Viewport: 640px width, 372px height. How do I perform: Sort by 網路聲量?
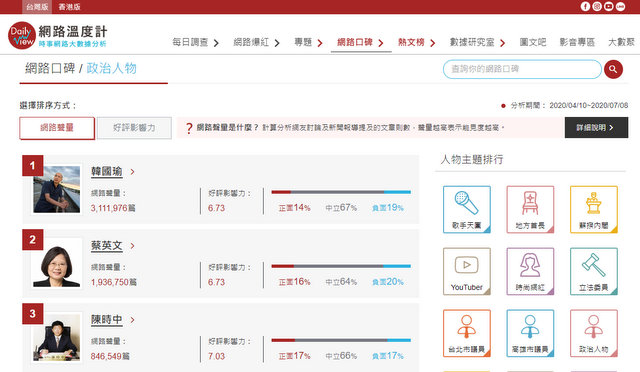[57, 128]
